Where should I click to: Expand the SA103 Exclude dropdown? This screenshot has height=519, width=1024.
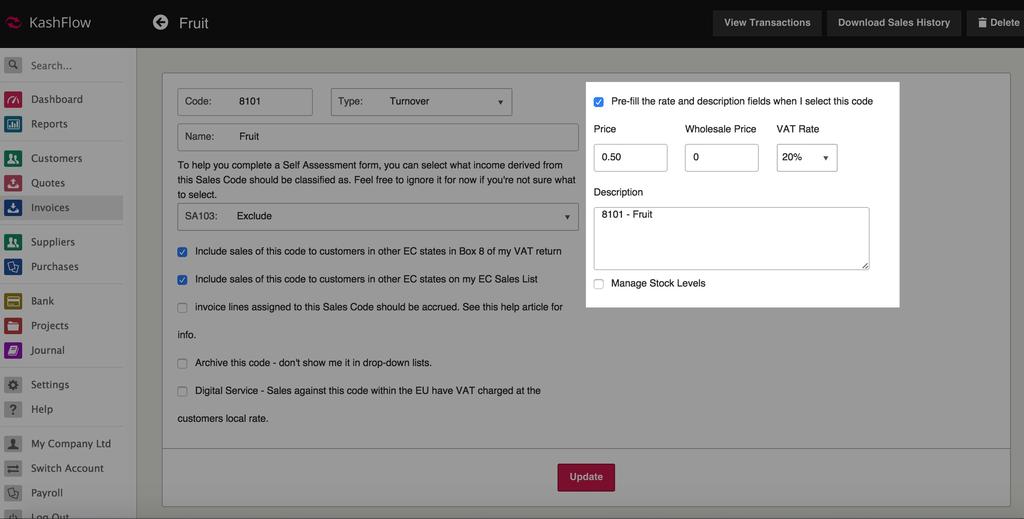coord(377,216)
